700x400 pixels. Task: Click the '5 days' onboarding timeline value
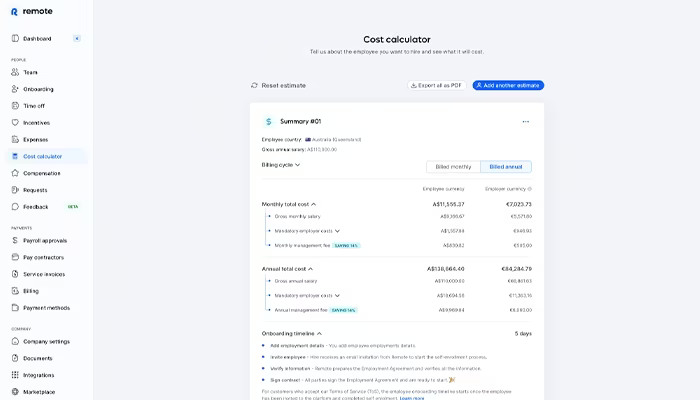tap(523, 333)
